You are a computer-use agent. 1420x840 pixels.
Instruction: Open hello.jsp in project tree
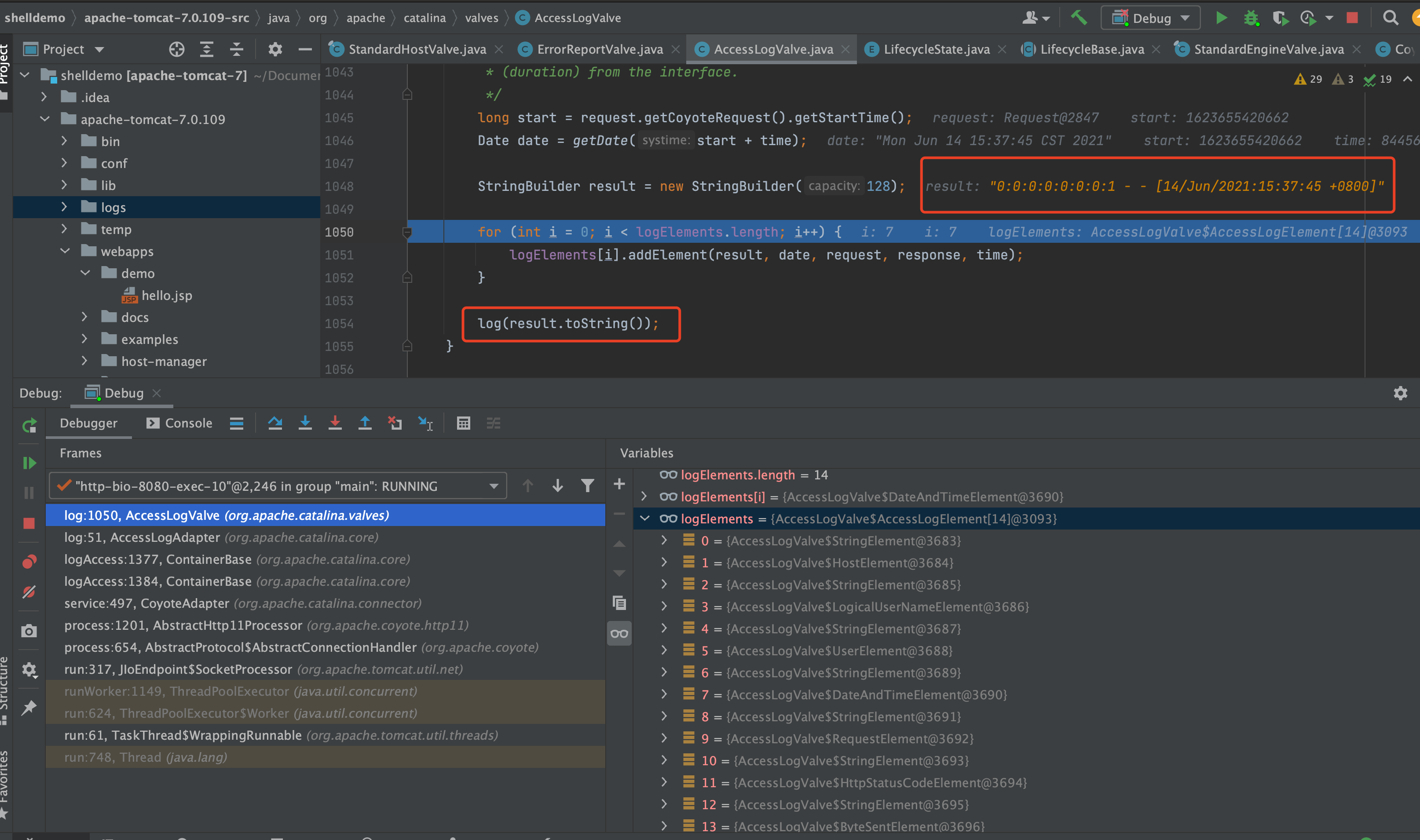tap(166, 296)
